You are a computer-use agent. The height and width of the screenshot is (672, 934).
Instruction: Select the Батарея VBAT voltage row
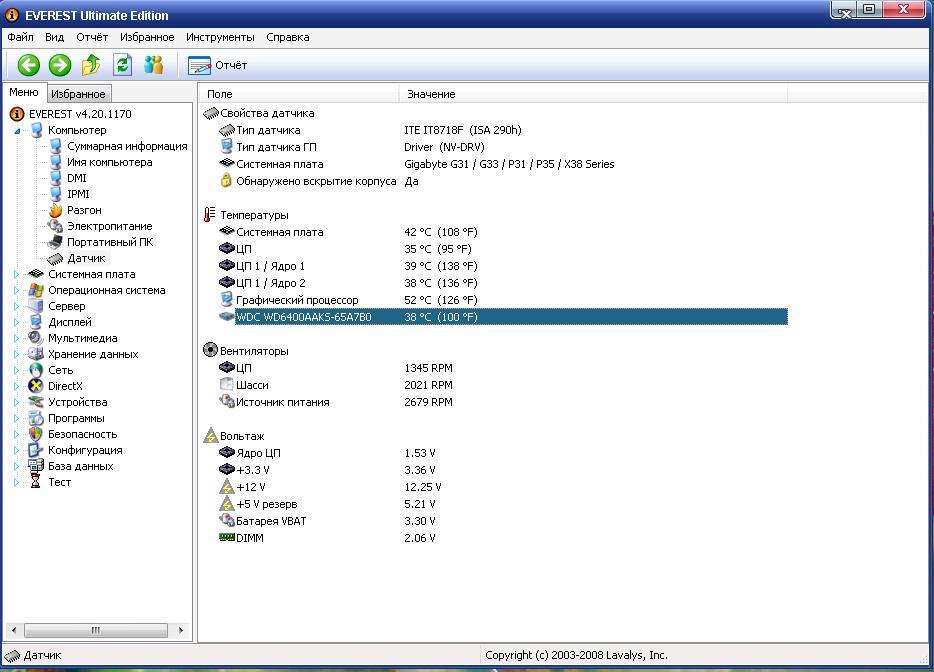coord(503,521)
